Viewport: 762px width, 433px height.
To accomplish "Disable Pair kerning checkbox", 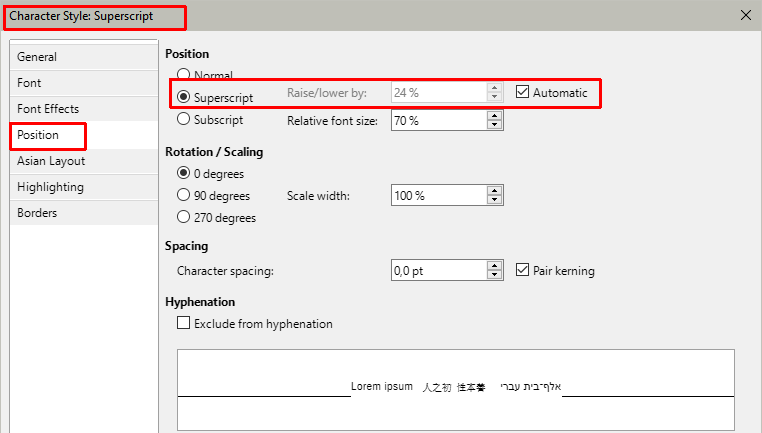I will pyautogui.click(x=522, y=270).
